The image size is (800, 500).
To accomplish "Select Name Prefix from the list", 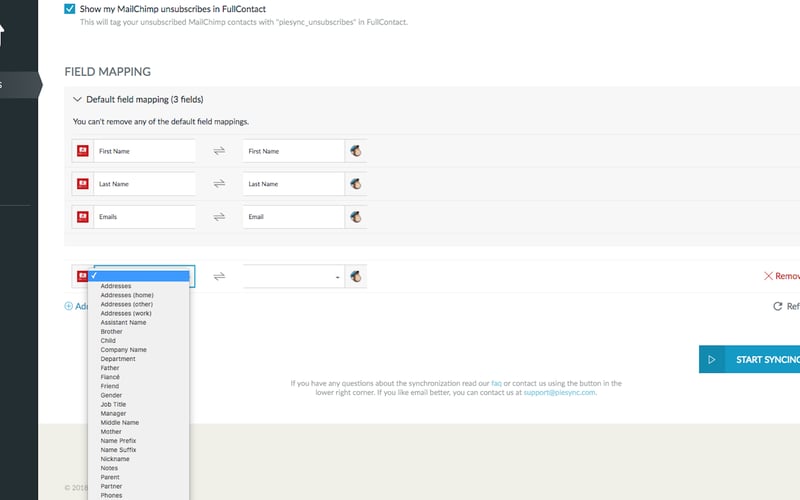I will (x=118, y=441).
